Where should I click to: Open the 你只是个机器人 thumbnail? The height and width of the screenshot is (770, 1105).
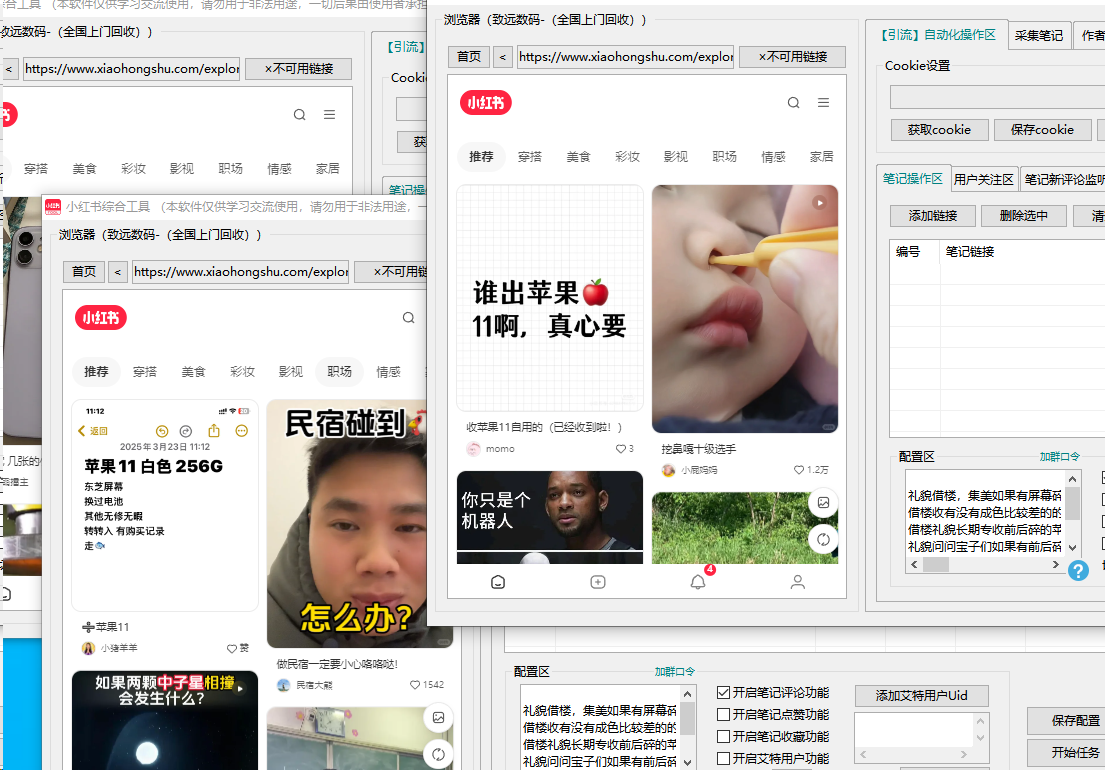[550, 517]
